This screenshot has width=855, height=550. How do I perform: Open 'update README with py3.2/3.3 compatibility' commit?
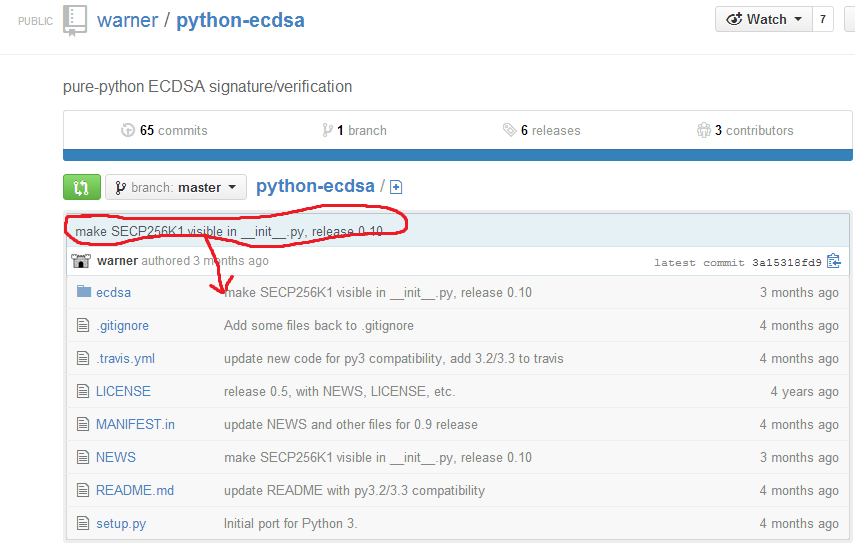tap(354, 491)
